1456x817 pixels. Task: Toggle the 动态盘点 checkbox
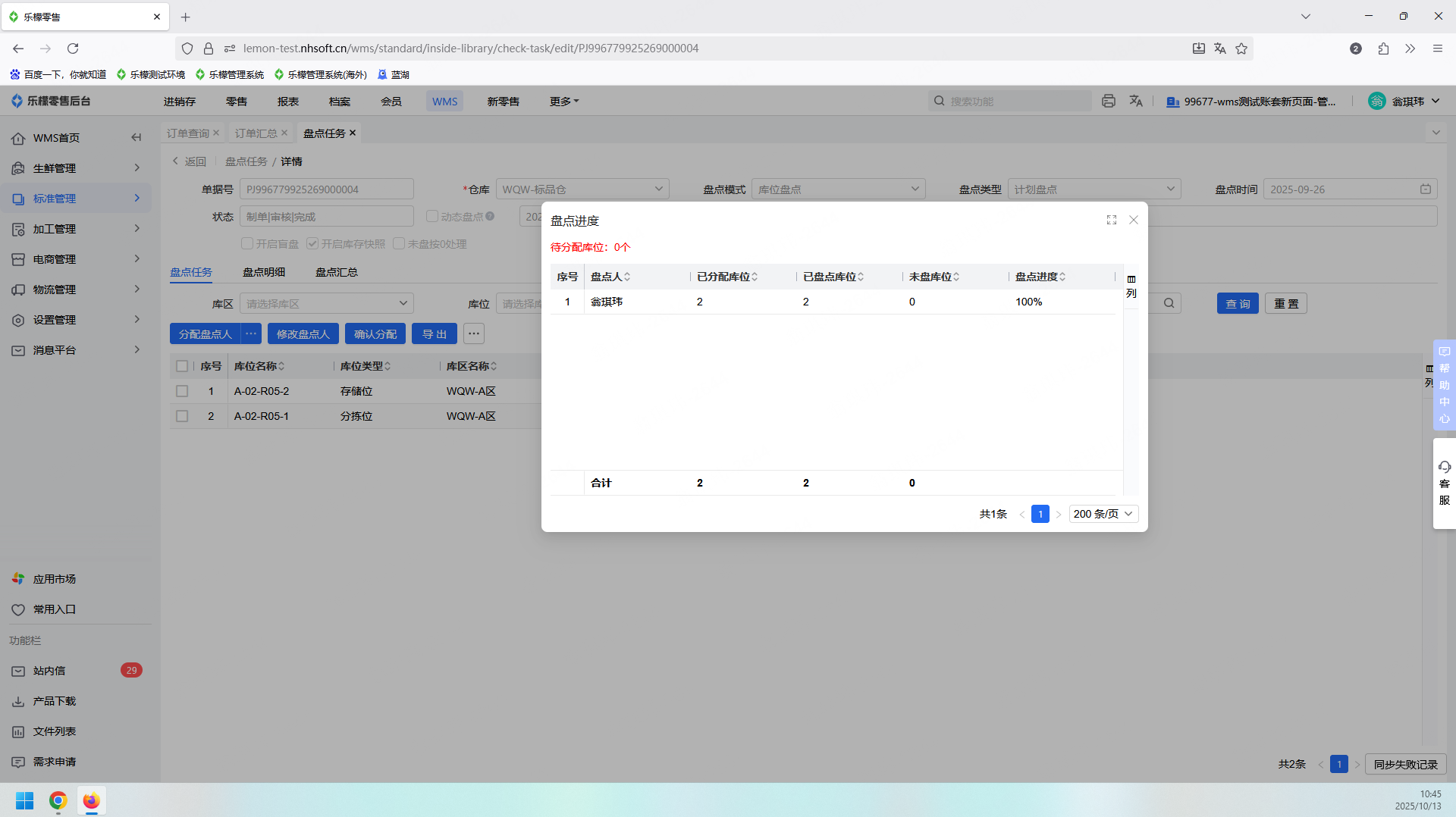pos(432,217)
